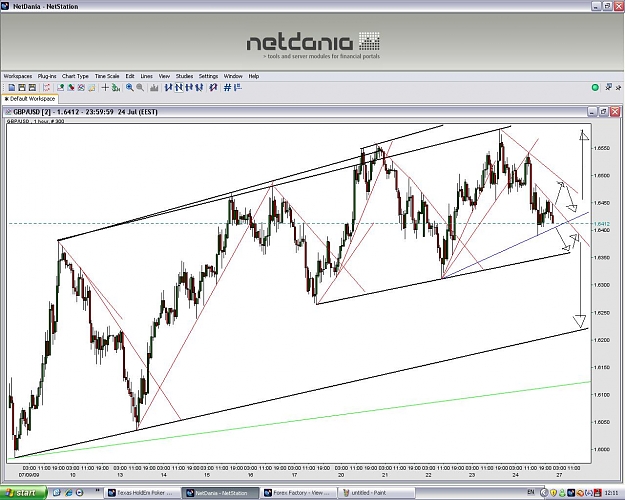Launch Internet Explorer from quick launch
The image size is (625, 500).
click(69, 493)
